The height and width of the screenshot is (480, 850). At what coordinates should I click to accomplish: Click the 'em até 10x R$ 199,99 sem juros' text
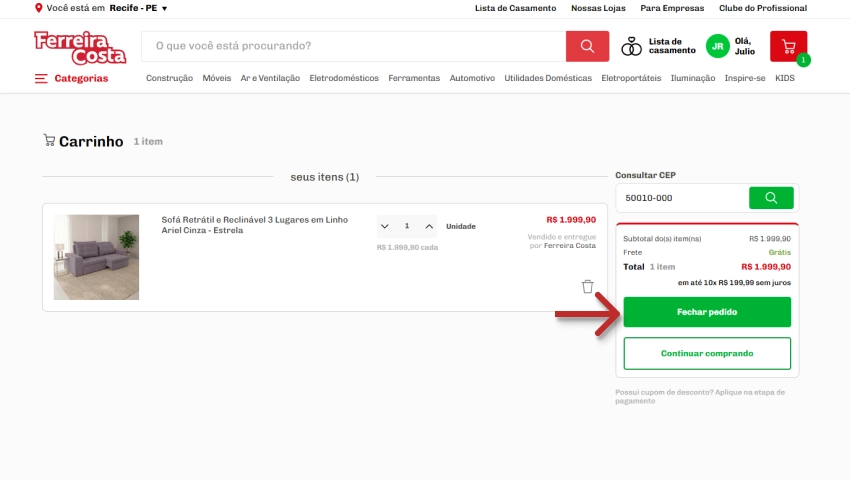point(734,283)
